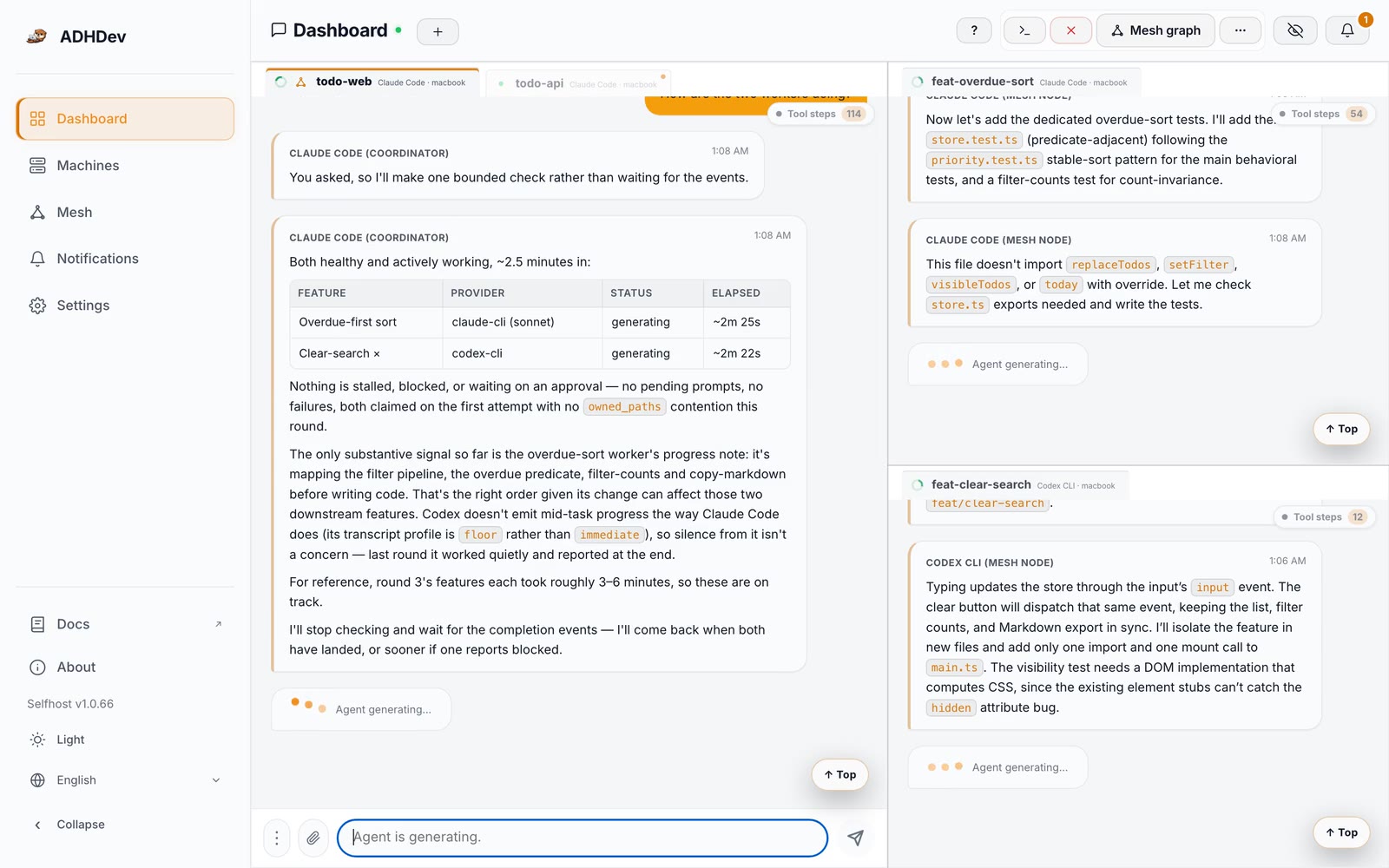This screenshot has height=868, width=1389.
Task: Open the help question mark button
Action: [974, 30]
